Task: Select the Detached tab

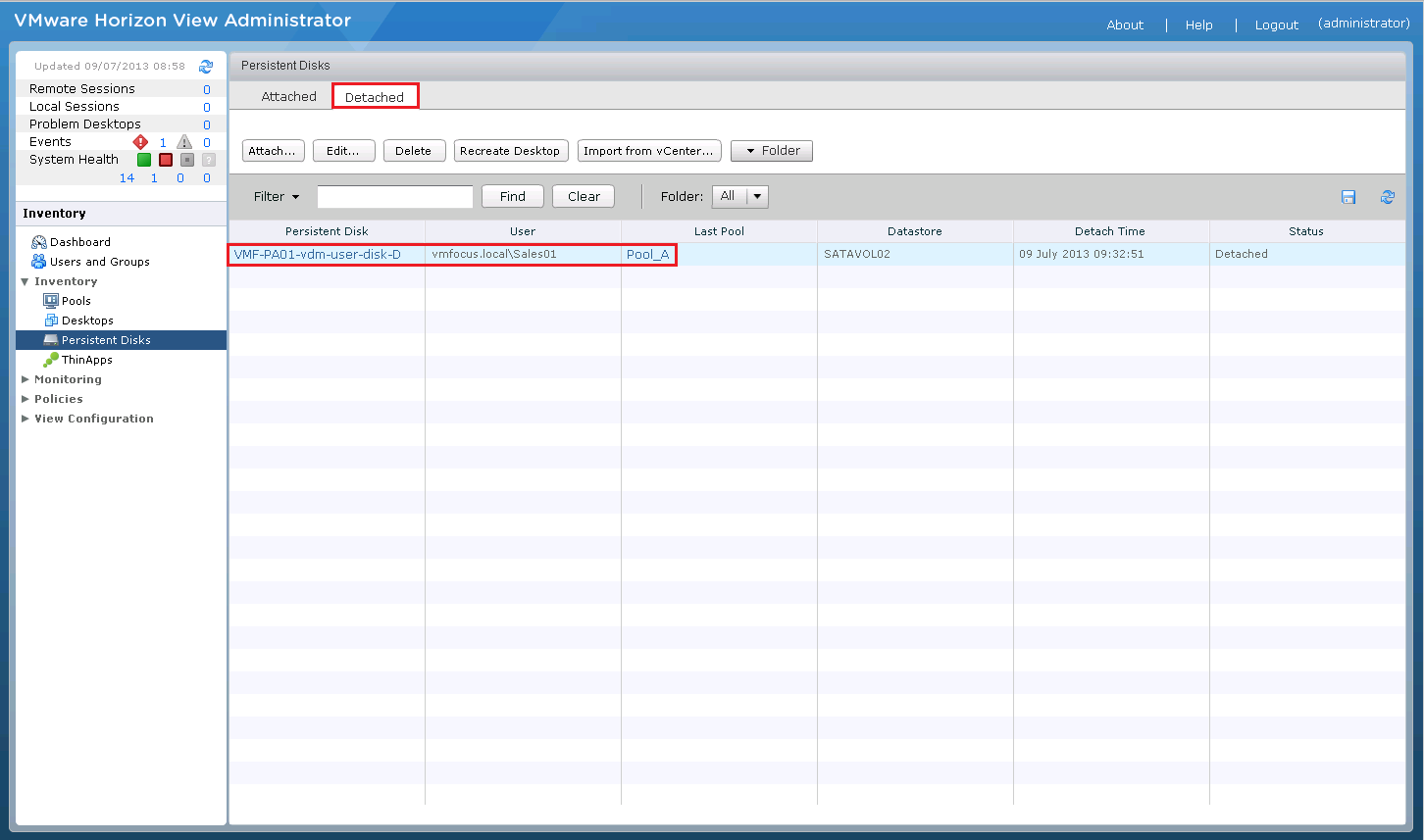Action: coord(375,97)
